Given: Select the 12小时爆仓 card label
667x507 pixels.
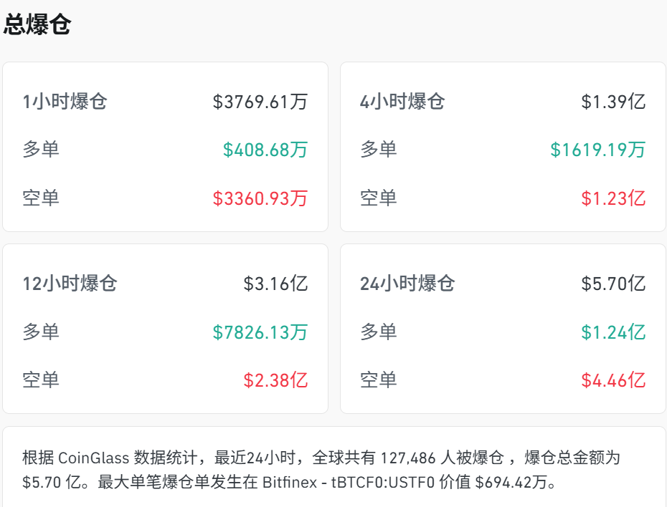Looking at the screenshot, I should pos(70,283).
